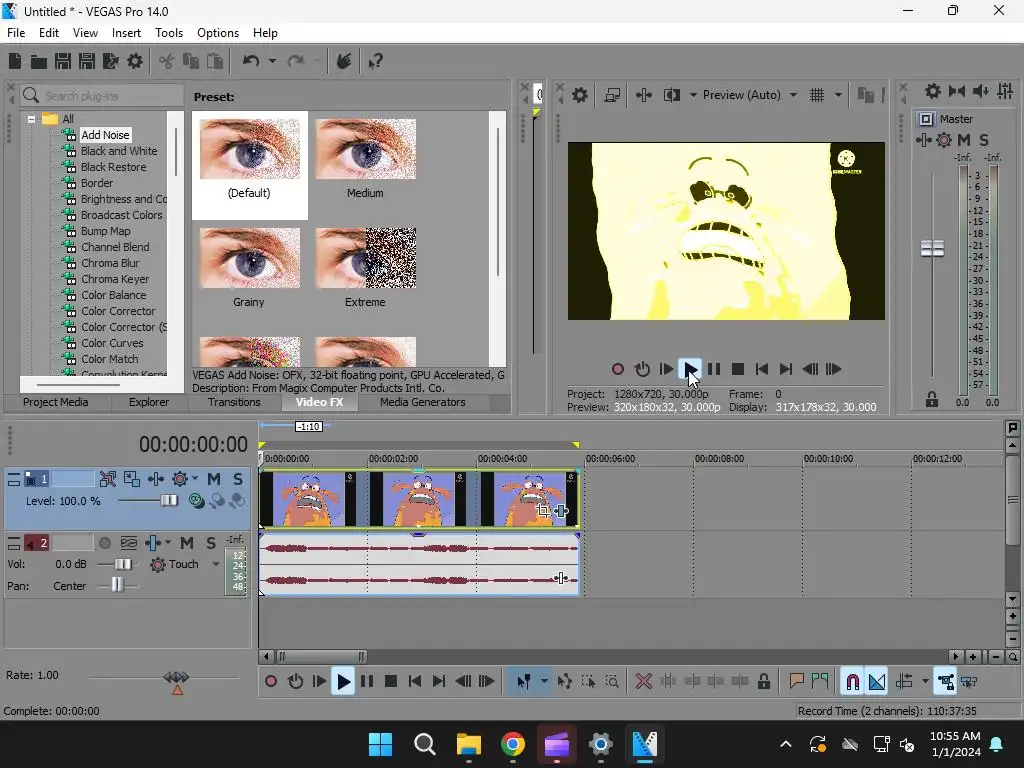This screenshot has height=768, width=1024.
Task: Open the Tools menu
Action: [168, 33]
